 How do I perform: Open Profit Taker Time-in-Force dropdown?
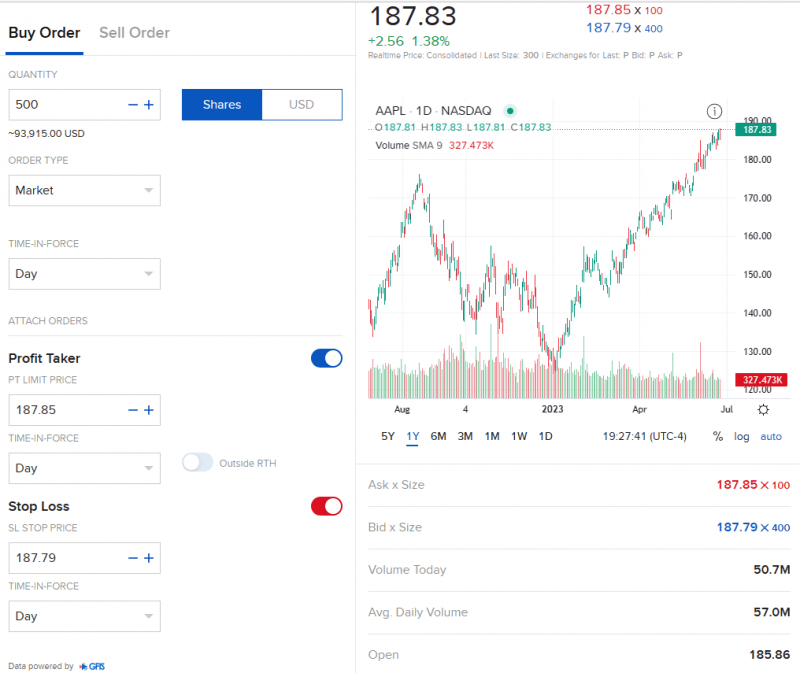[x=85, y=468]
